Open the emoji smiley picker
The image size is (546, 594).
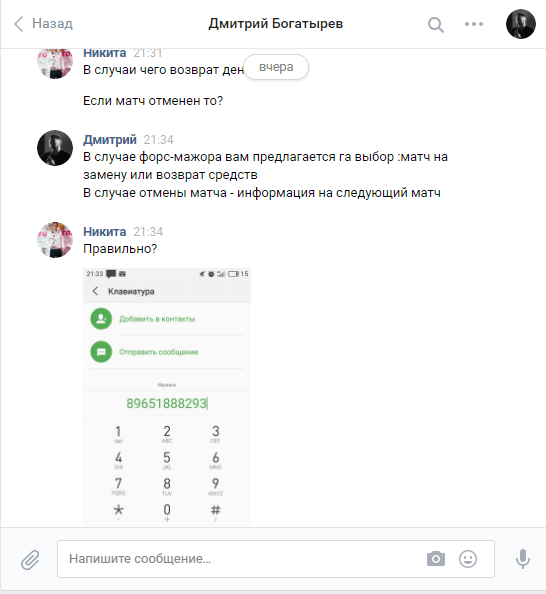tap(468, 559)
